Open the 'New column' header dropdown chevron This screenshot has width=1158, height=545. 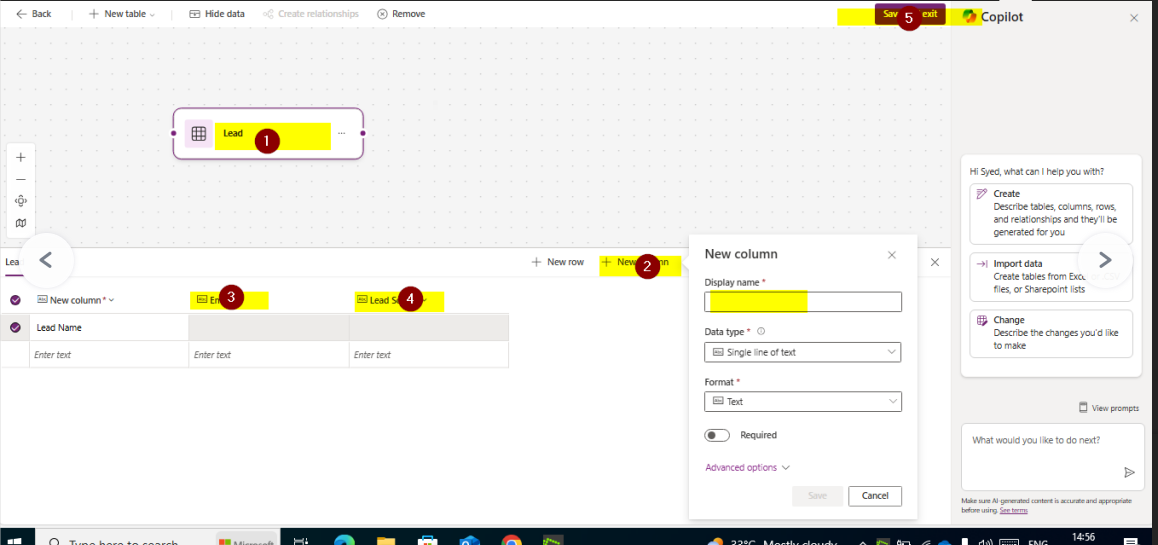112,301
